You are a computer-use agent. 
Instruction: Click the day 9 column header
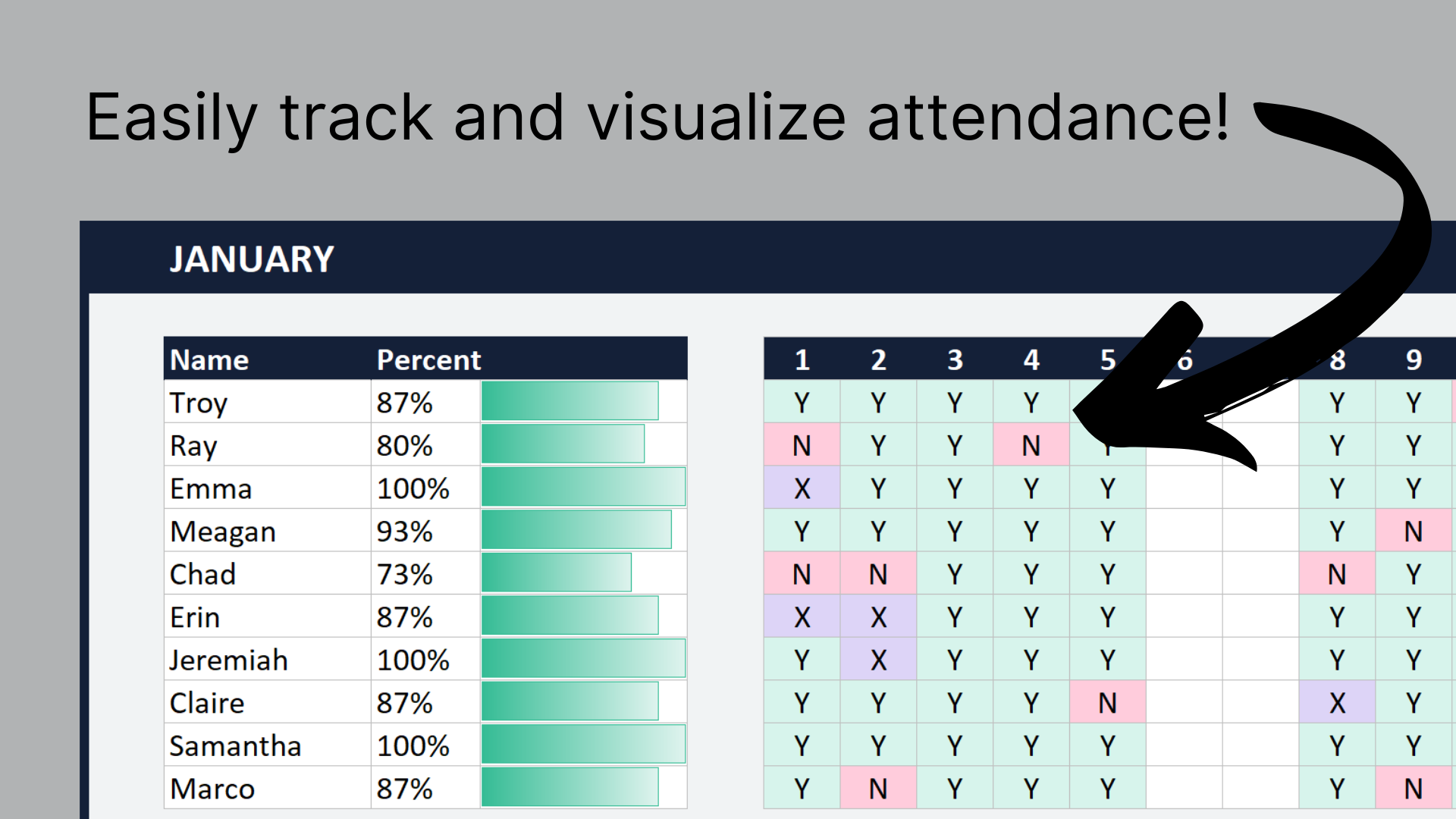tap(1414, 359)
